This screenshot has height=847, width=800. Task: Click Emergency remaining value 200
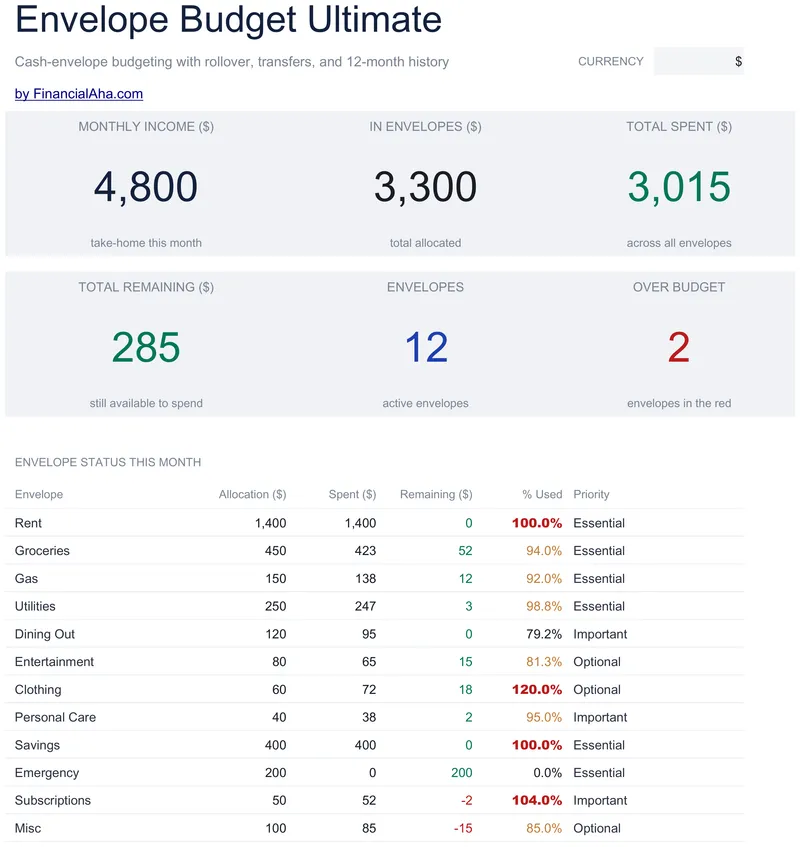[x=462, y=773]
